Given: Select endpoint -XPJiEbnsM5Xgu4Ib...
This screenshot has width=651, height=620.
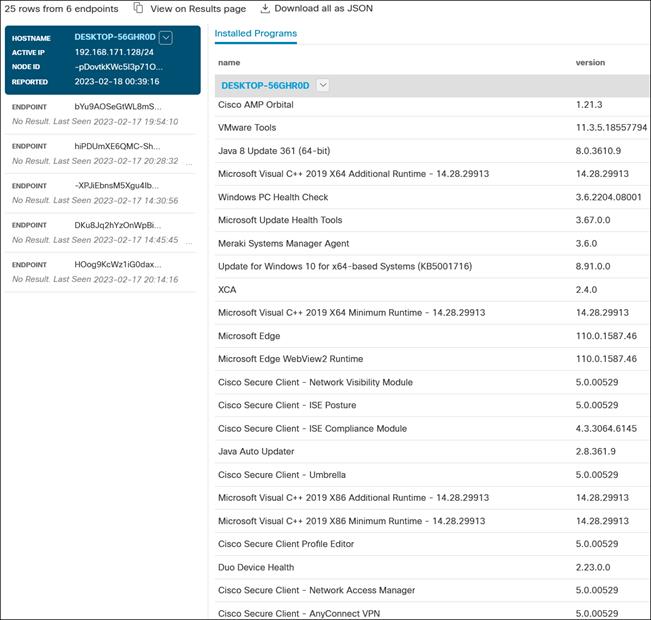Looking at the screenshot, I should tap(100, 193).
